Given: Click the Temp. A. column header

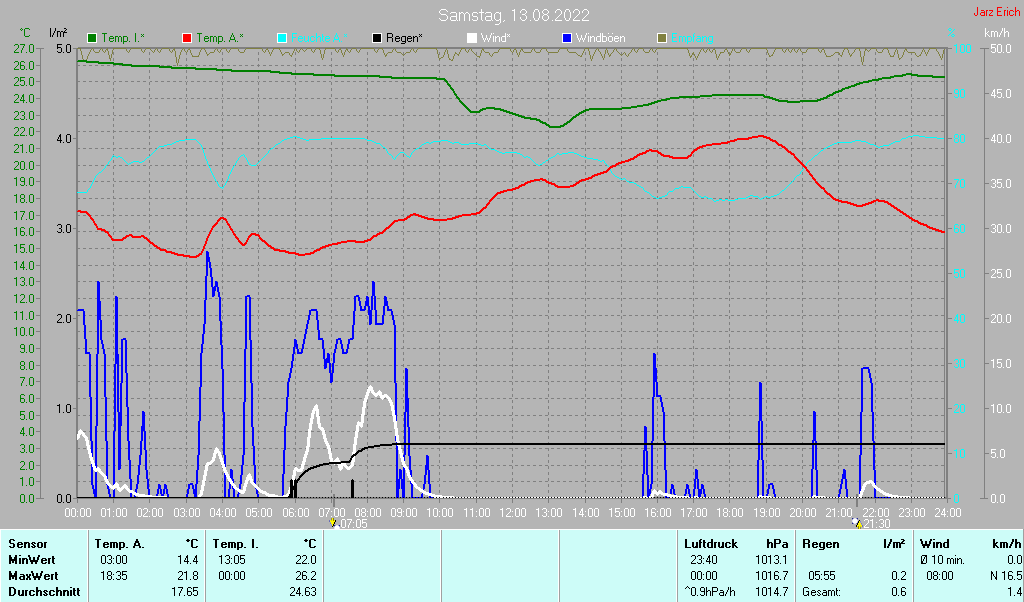Looking at the screenshot, I should coord(119,543).
